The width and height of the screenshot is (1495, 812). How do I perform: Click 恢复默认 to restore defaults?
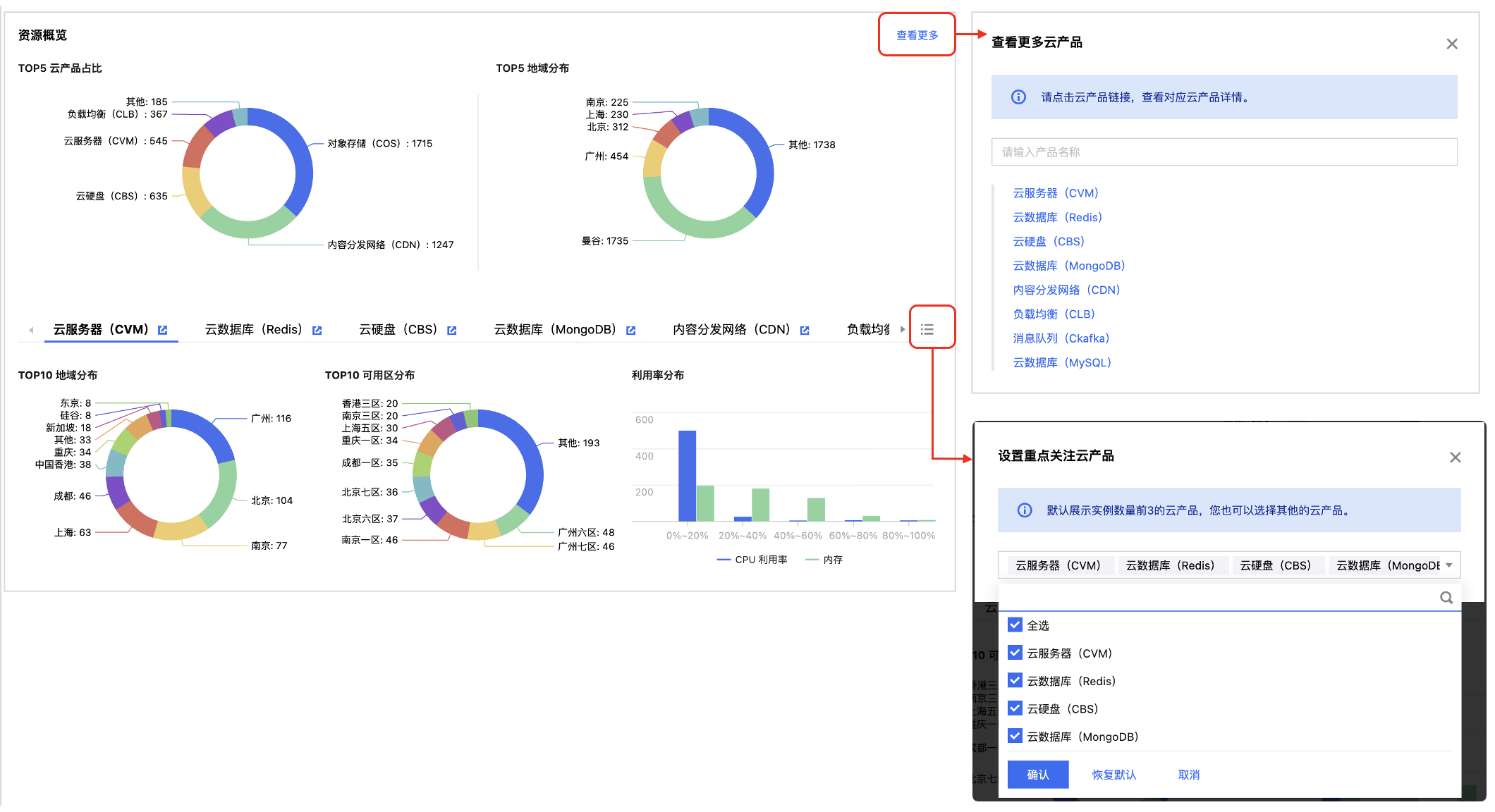tap(1113, 775)
